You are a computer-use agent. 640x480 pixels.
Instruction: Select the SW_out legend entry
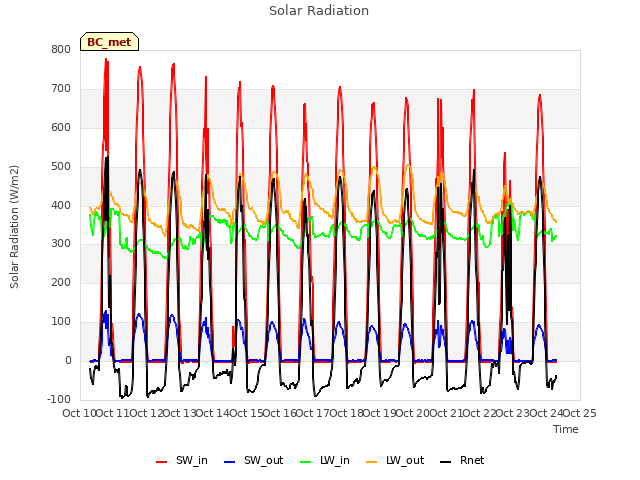click(x=253, y=460)
